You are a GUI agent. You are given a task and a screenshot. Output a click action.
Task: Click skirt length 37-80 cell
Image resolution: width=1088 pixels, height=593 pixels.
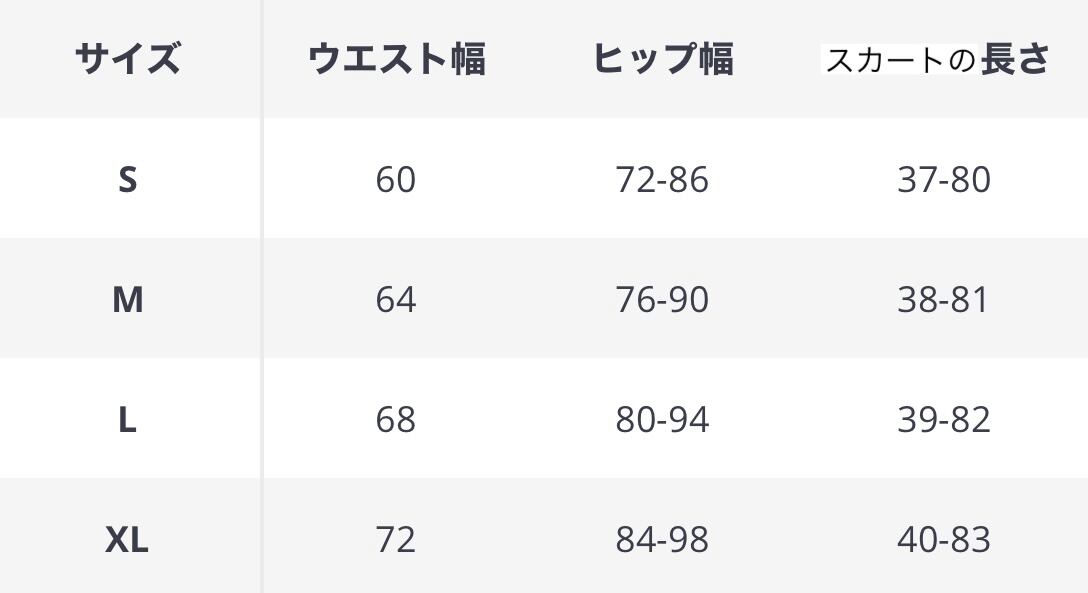pyautogui.click(x=943, y=180)
